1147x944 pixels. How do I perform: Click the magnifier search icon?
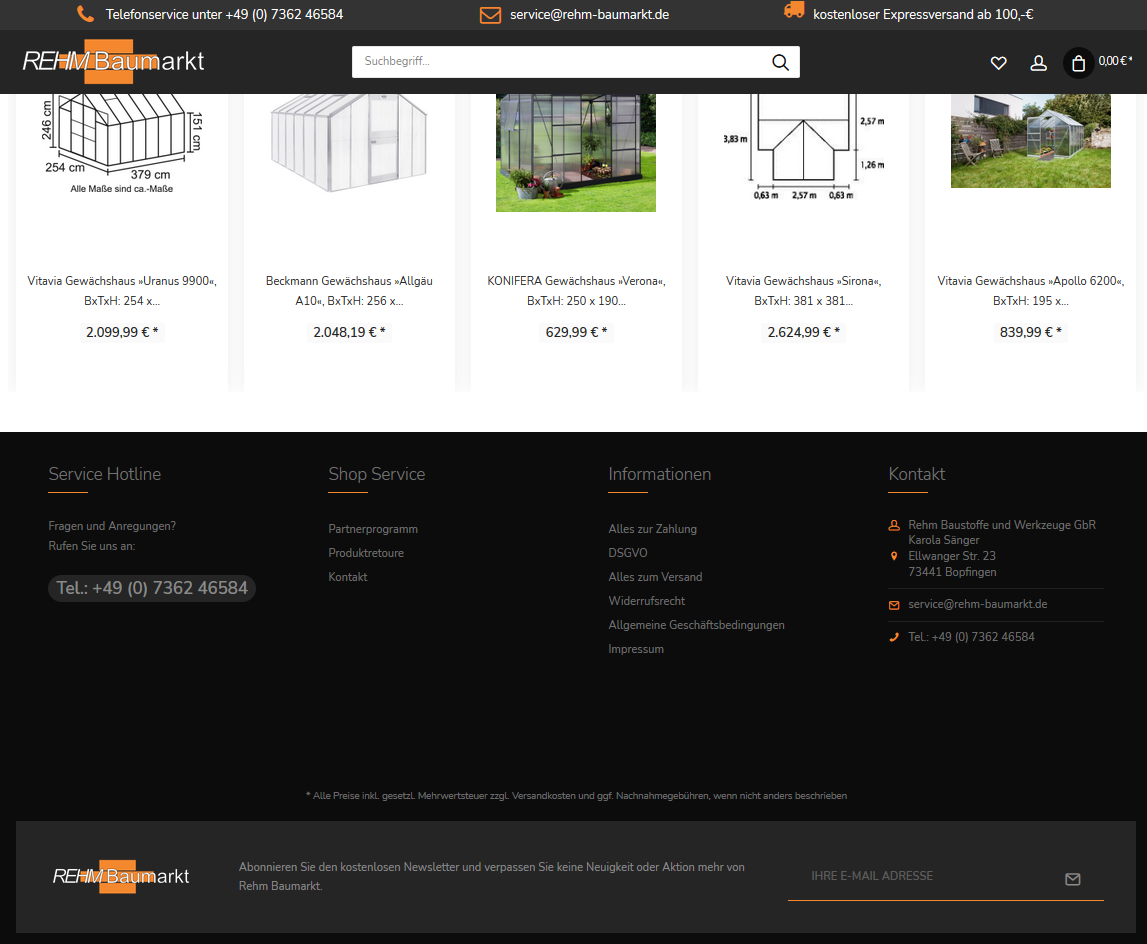(x=781, y=62)
